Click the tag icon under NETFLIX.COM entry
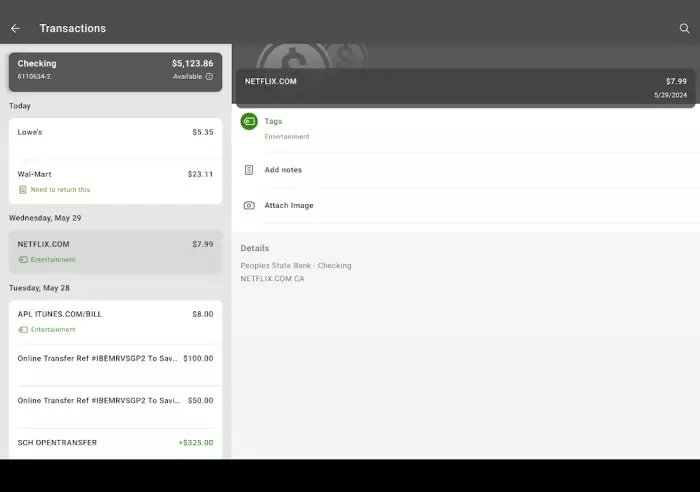 click(23, 260)
